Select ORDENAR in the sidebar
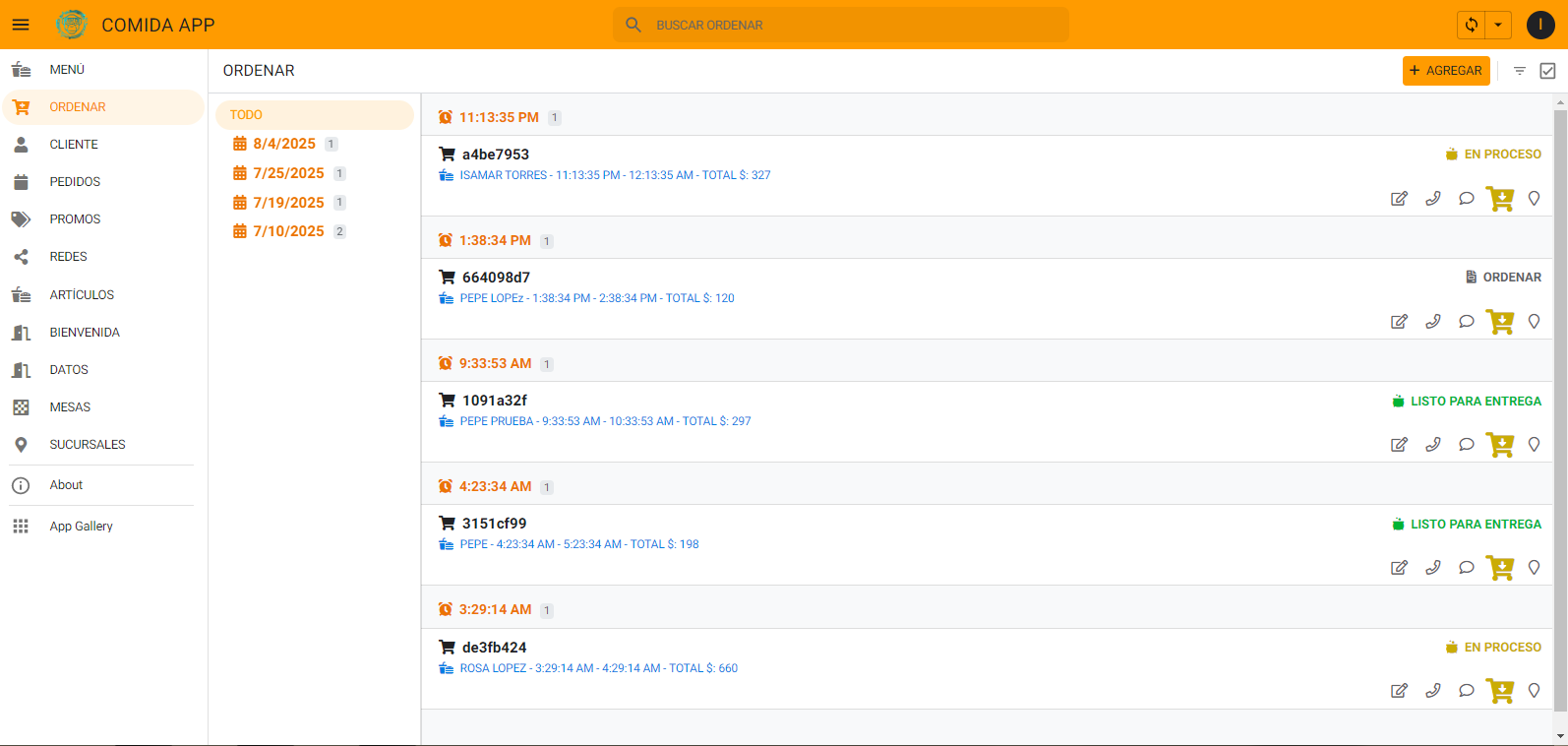The width and height of the screenshot is (1568, 746). click(x=103, y=107)
